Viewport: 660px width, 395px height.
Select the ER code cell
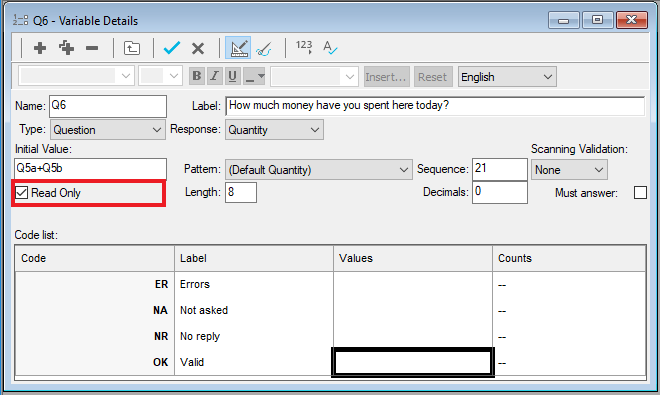click(x=95, y=284)
